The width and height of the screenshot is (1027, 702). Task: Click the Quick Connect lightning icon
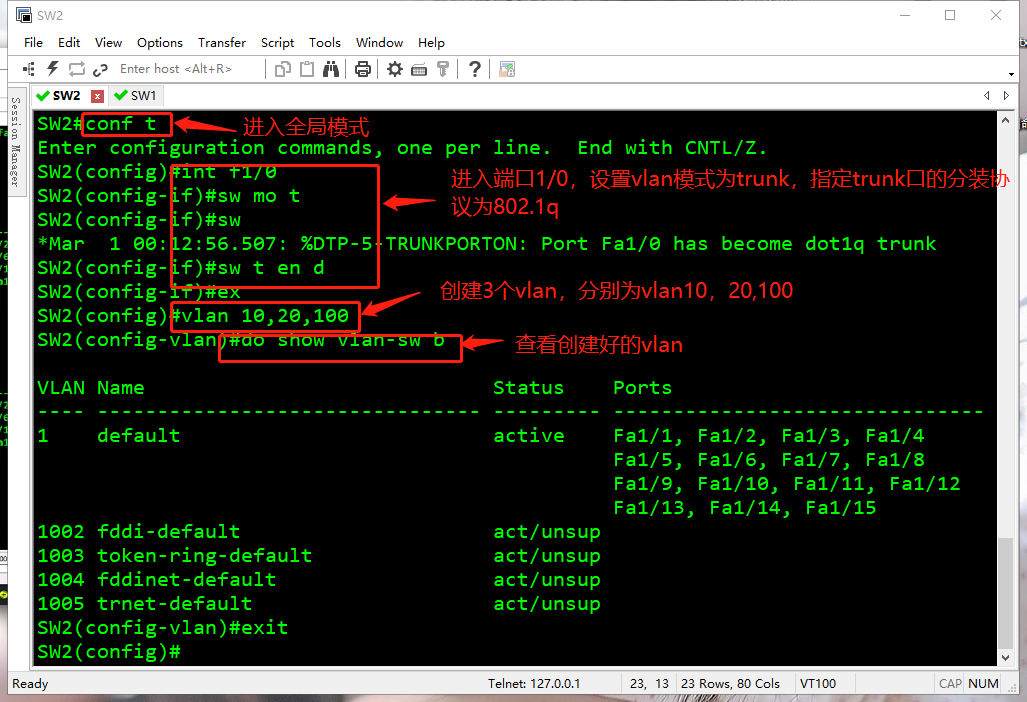point(52,69)
